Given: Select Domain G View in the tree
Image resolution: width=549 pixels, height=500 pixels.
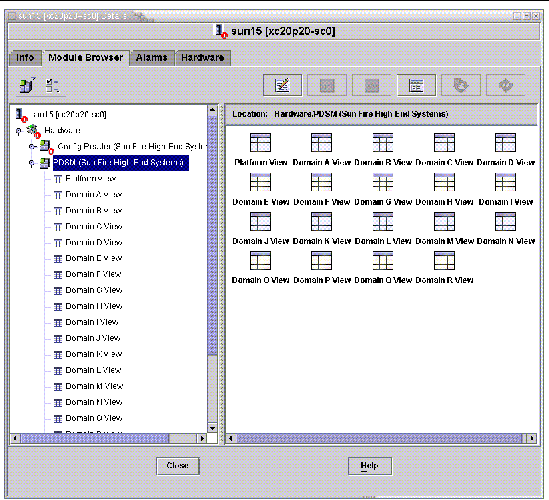Looking at the screenshot, I should point(94,290).
